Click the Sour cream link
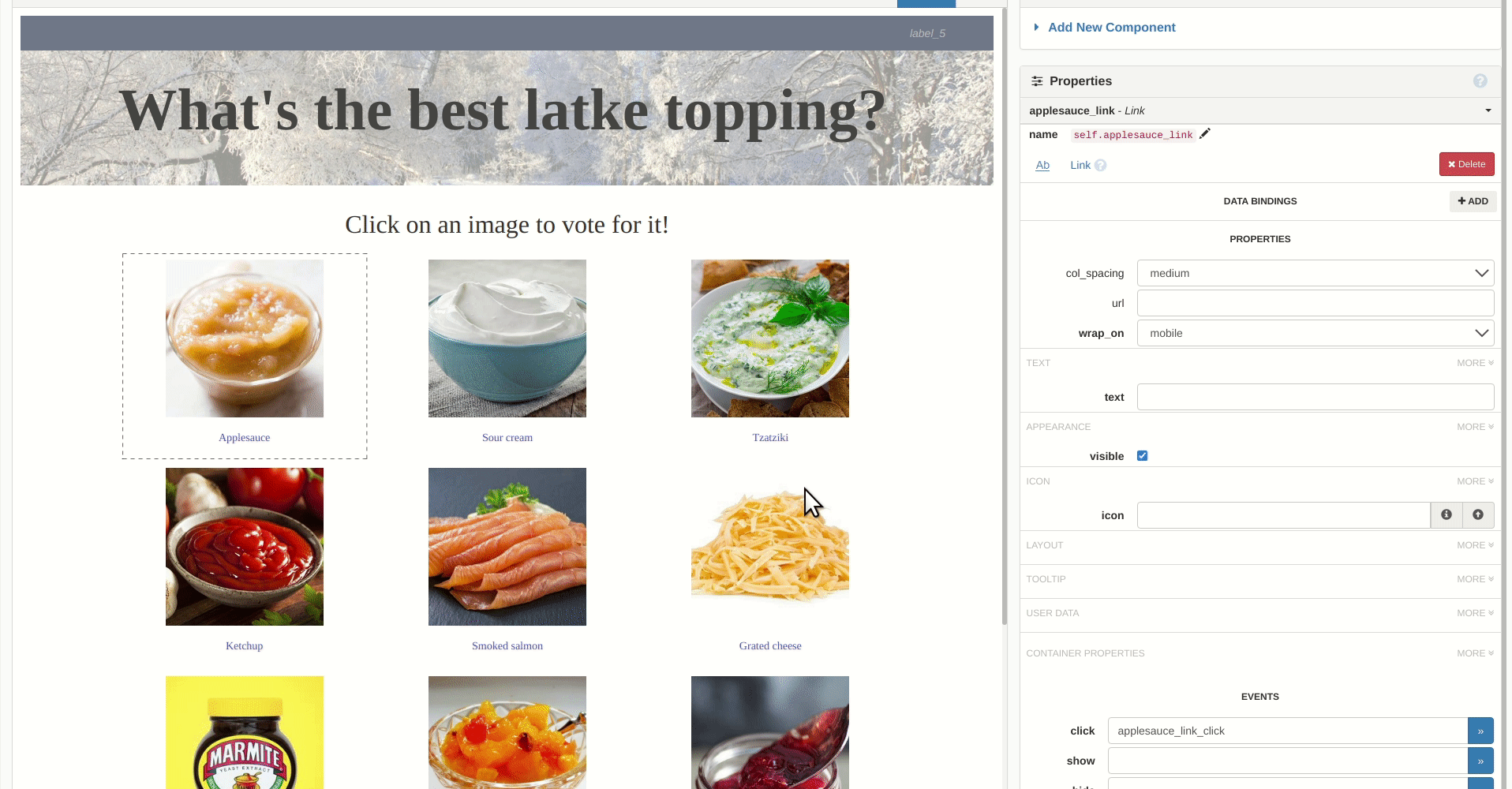 507,438
